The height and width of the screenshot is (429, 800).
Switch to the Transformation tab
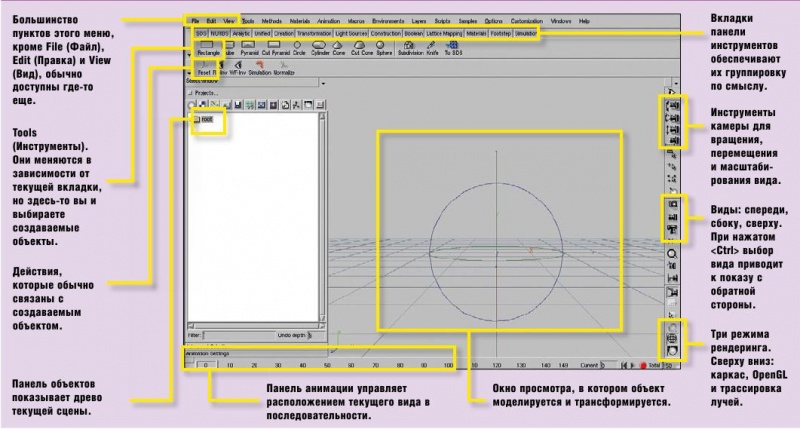point(314,34)
